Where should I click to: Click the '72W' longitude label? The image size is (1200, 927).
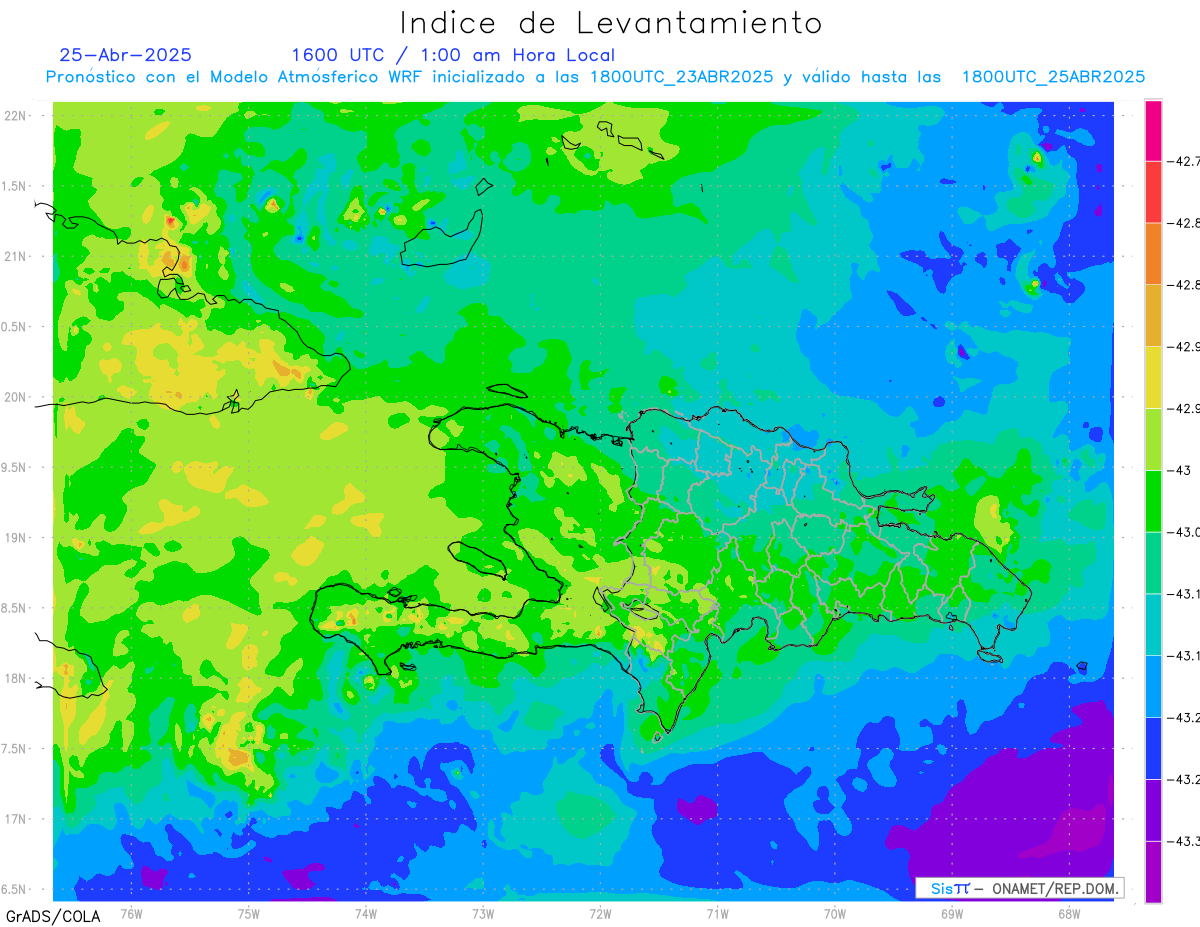coord(600,914)
